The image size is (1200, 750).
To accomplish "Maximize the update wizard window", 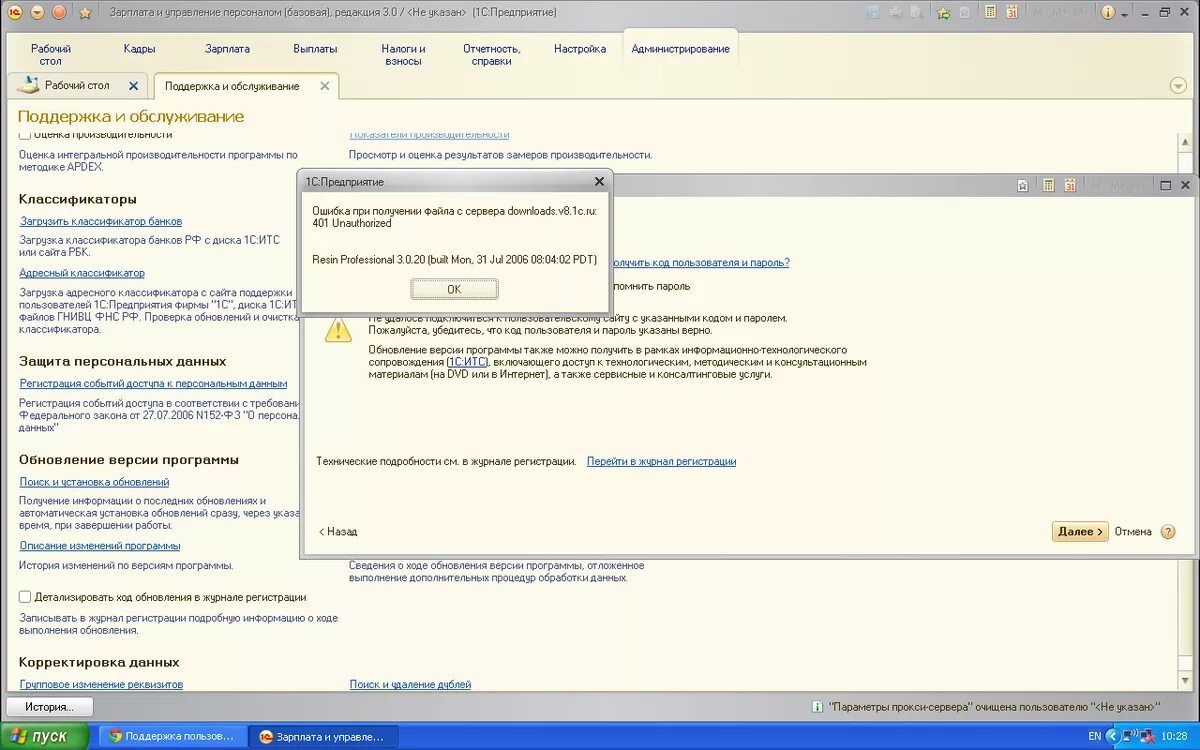I will [1166, 186].
